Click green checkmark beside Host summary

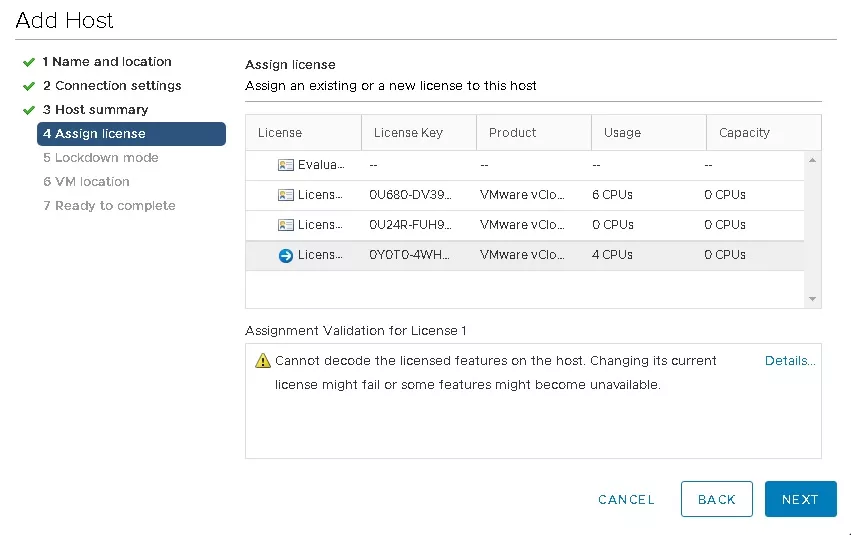[x=29, y=110]
